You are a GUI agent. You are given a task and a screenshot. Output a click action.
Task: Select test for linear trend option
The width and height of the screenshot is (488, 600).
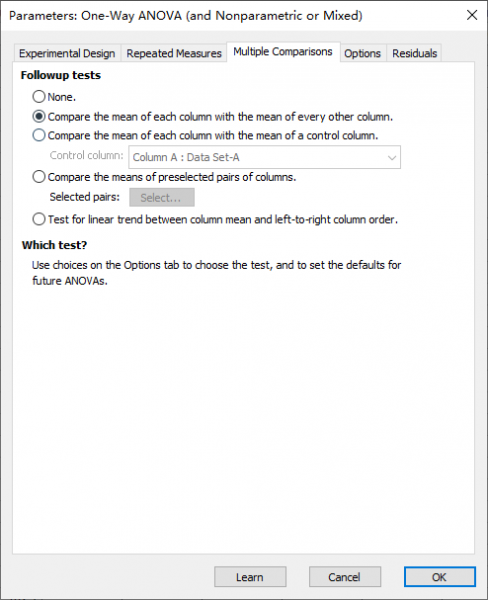click(39, 219)
